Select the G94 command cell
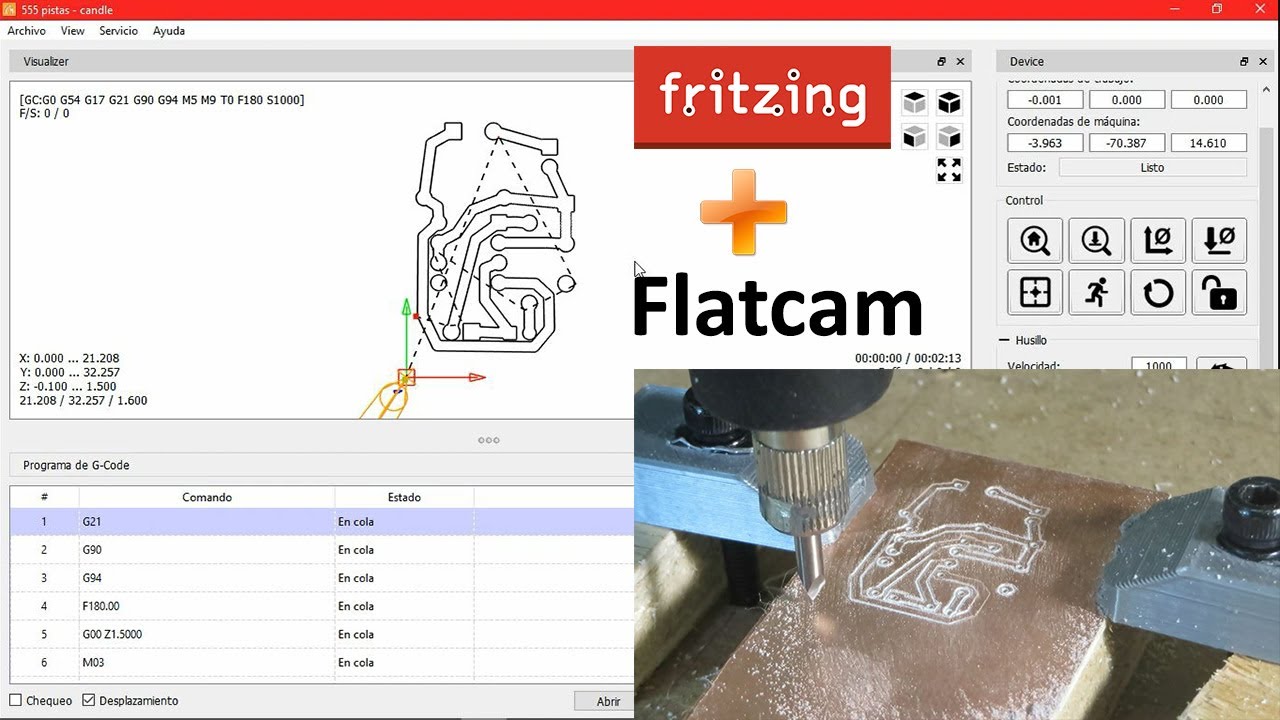Image resolution: width=1280 pixels, height=720 pixels. point(207,578)
